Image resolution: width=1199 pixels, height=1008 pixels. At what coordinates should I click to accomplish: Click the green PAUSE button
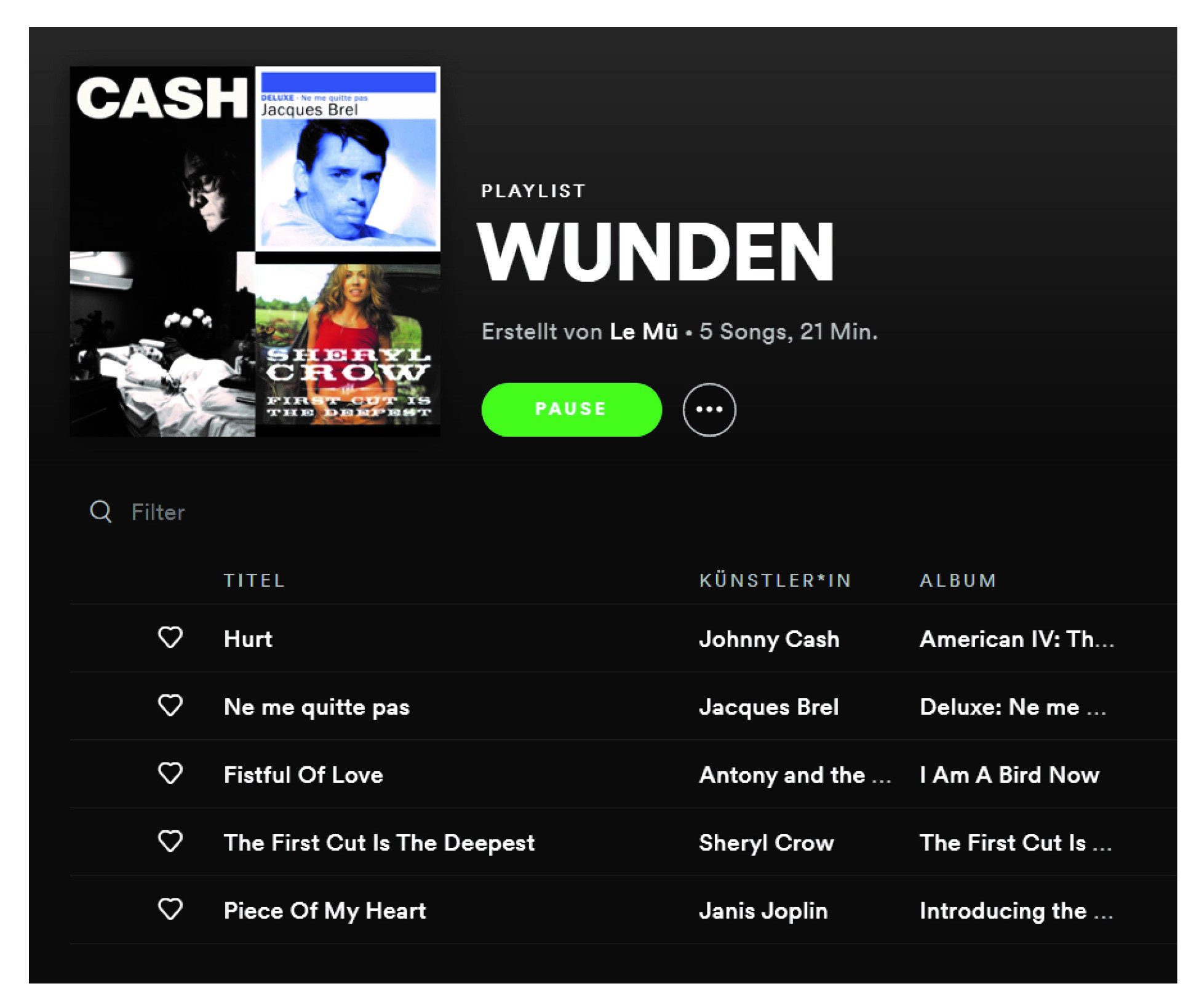coord(571,409)
